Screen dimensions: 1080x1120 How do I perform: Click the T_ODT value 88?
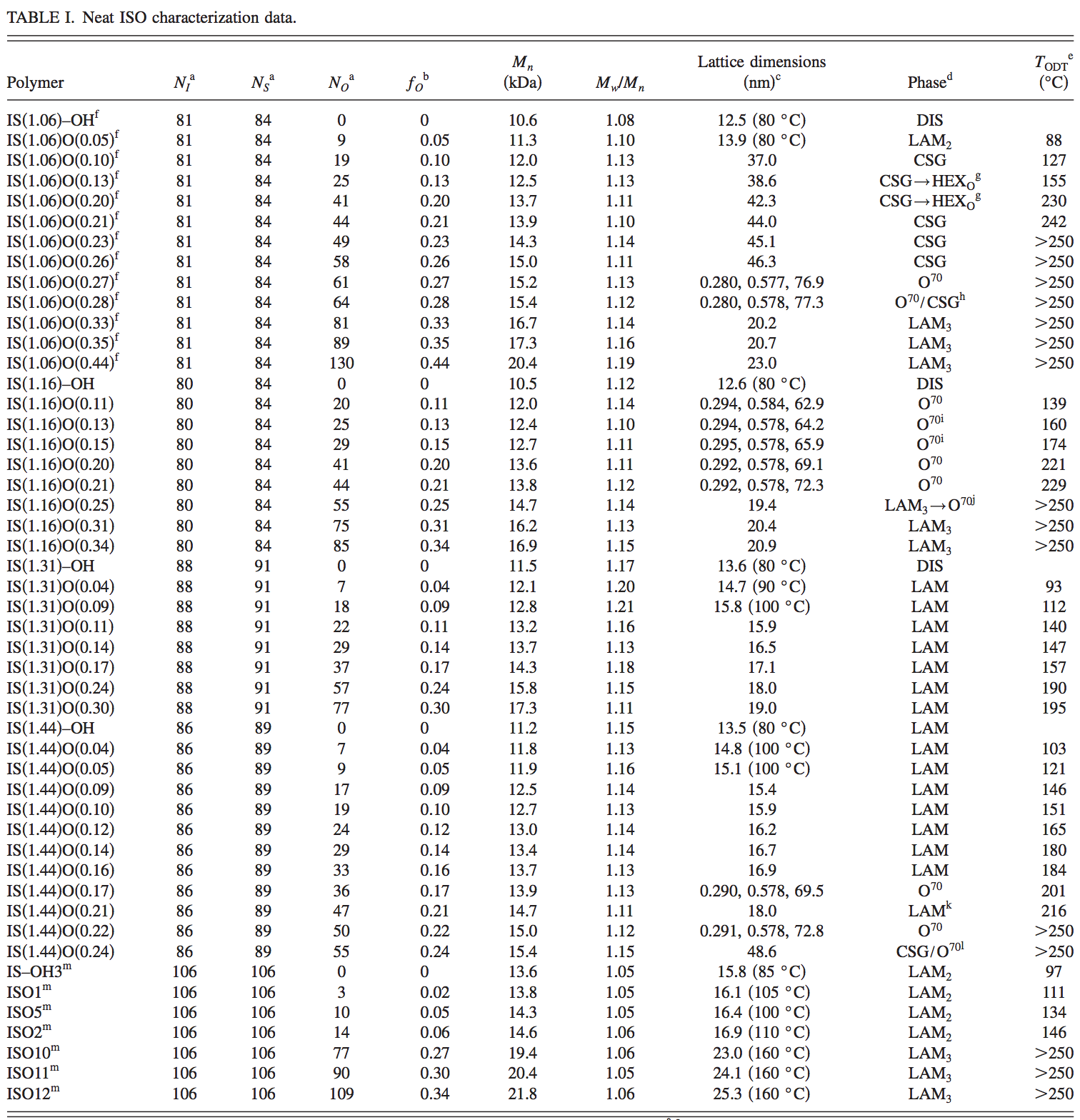(1054, 140)
